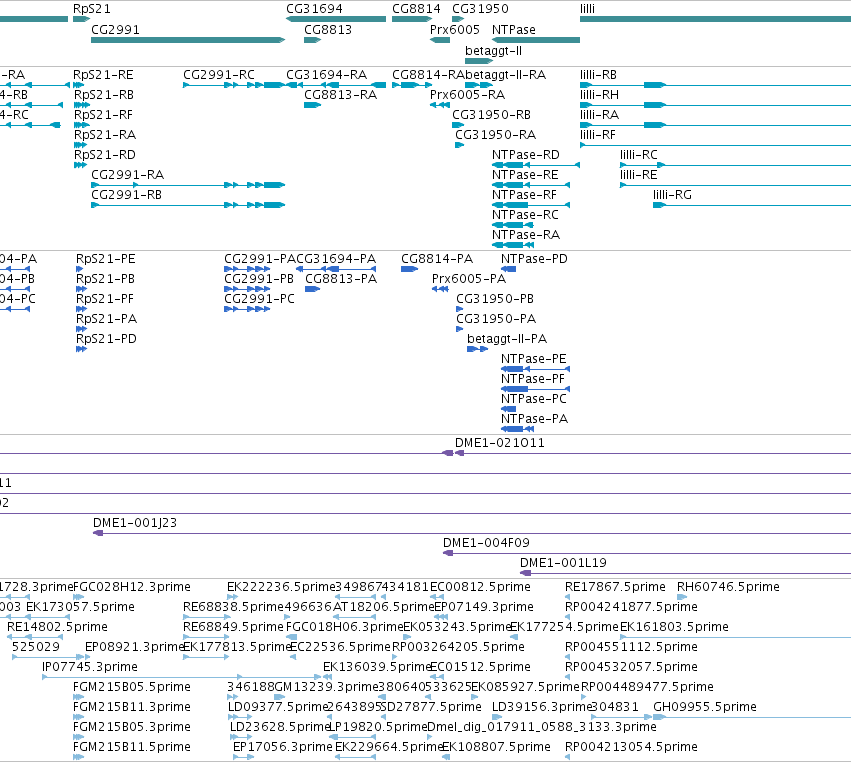Select the CG2991 gene label

point(115,30)
